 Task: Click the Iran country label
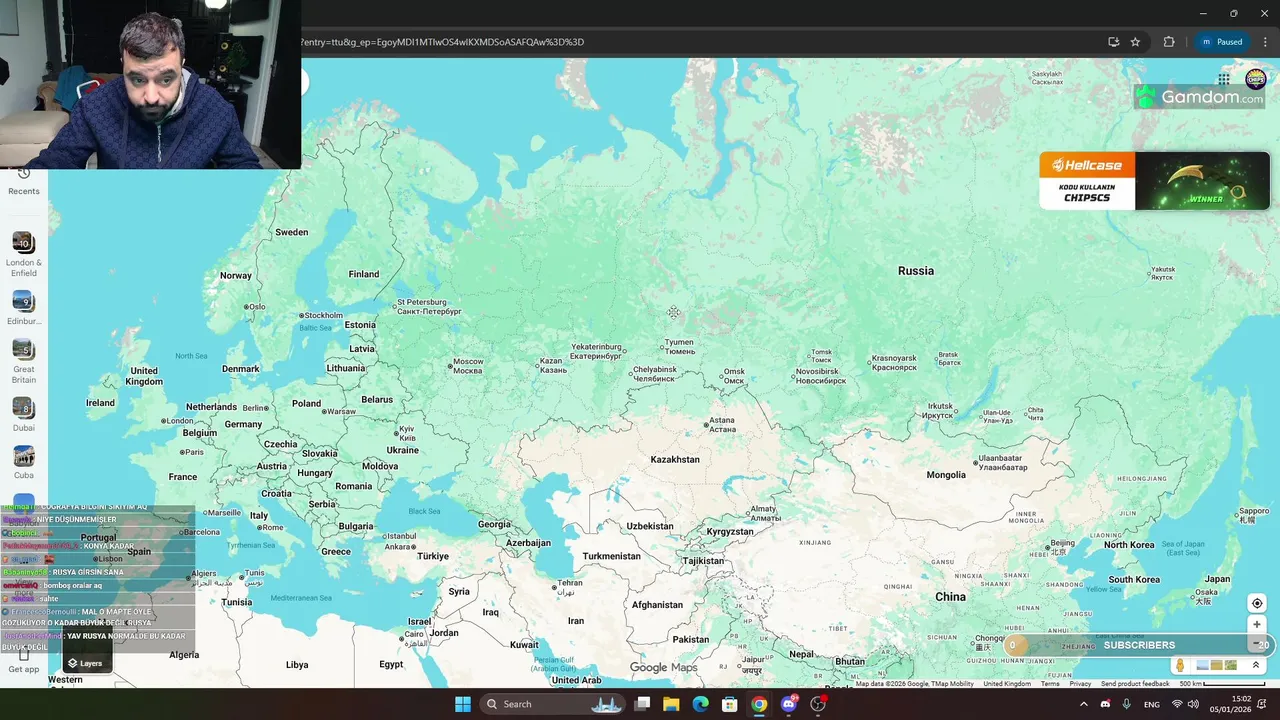pyautogui.click(x=576, y=621)
